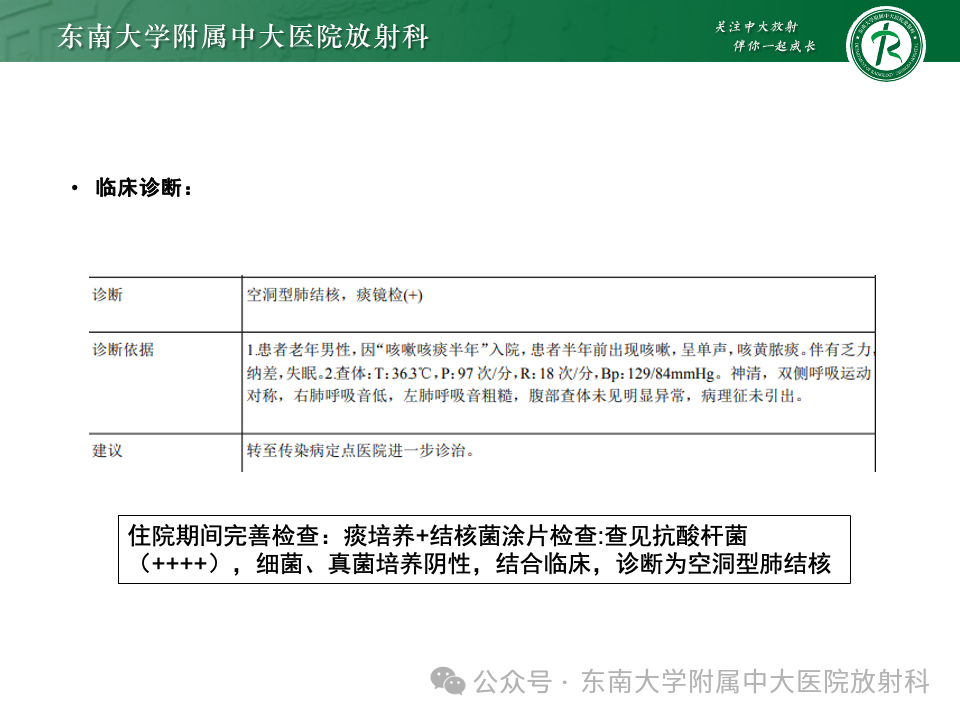960x720 pixels.
Task: Click the boxed line starting (++++),细菌
Action: pos(484,564)
